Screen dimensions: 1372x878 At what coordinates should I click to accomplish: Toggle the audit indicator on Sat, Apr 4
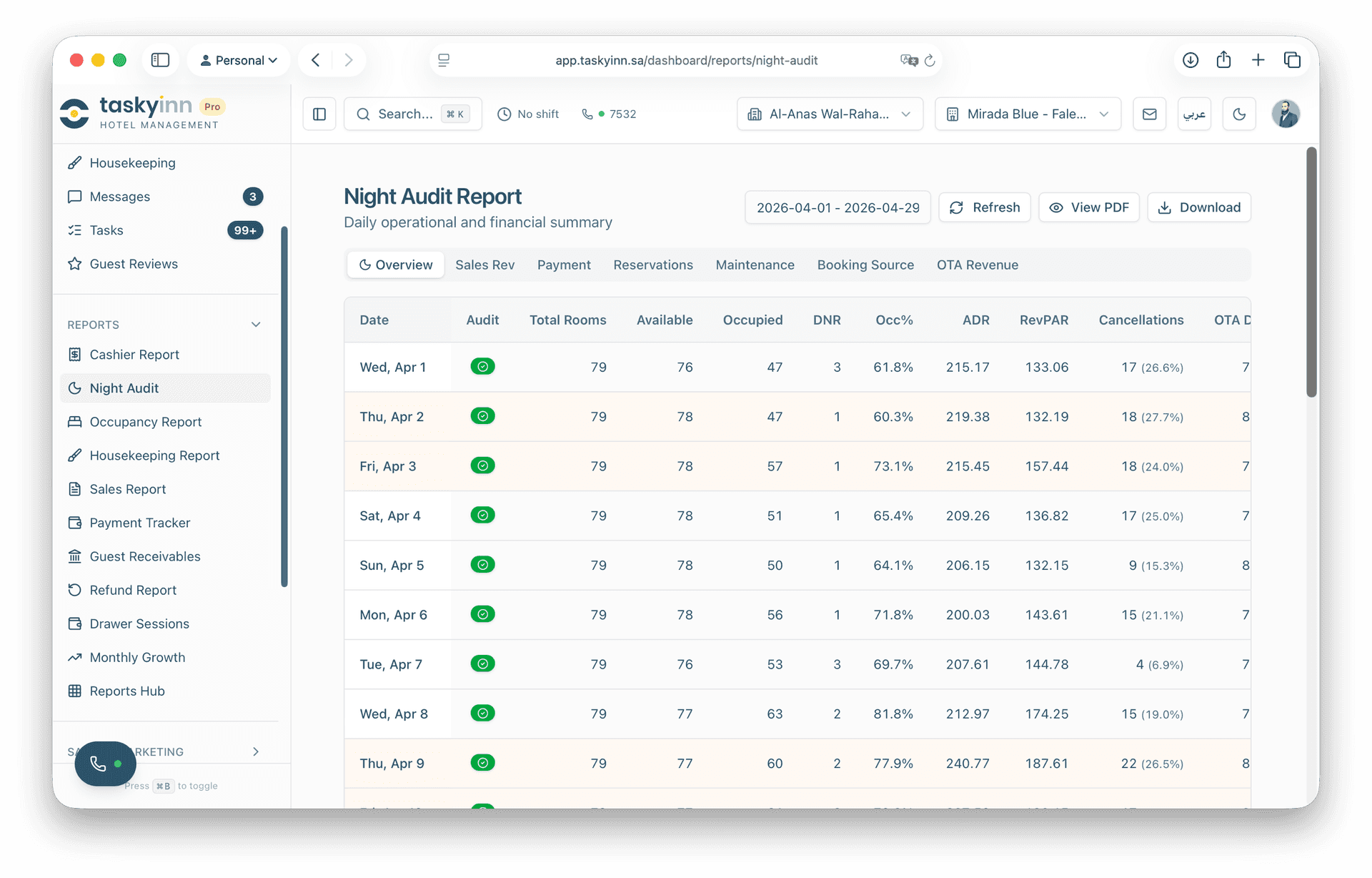(483, 515)
